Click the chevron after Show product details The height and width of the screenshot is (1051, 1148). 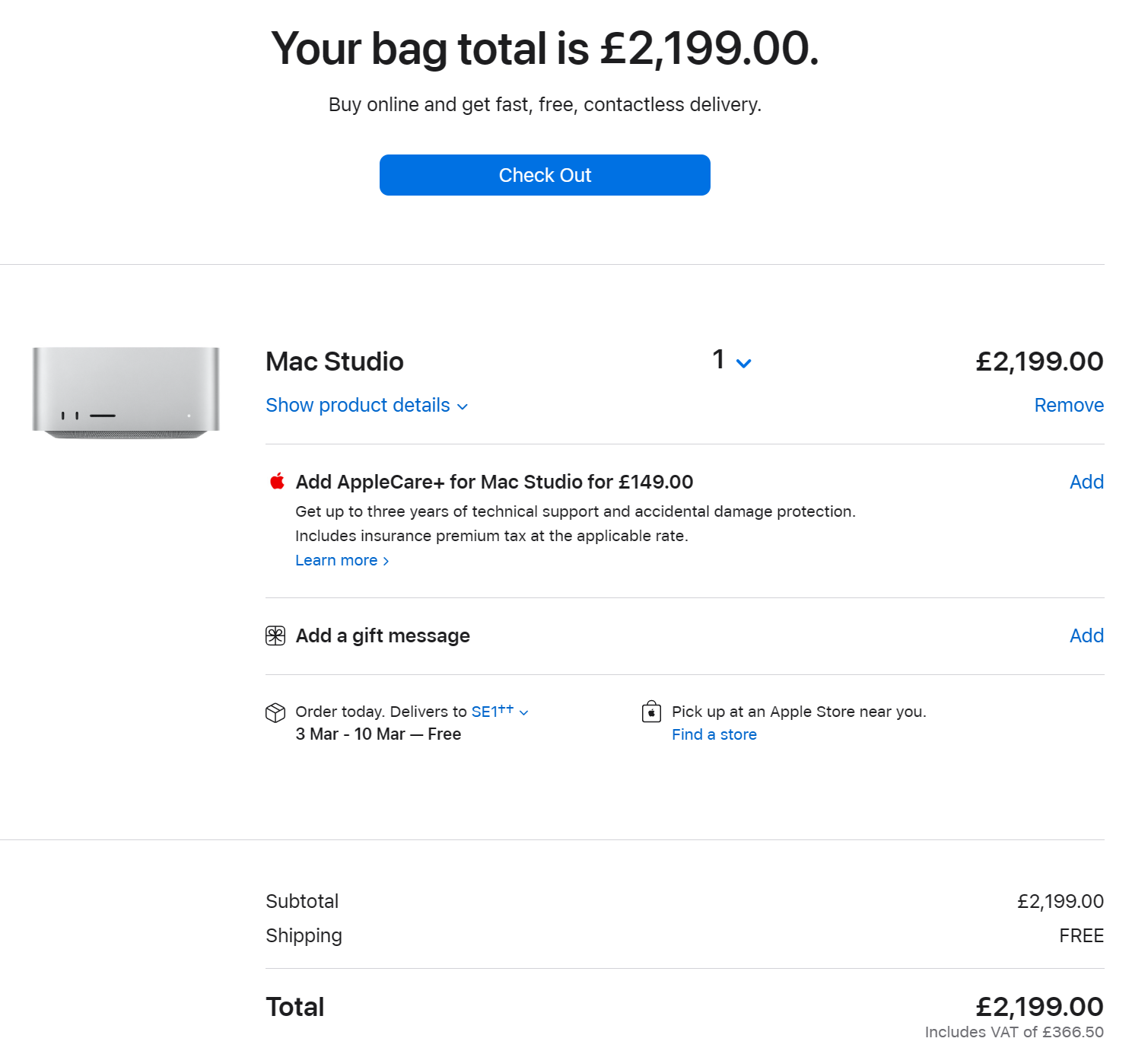pyautogui.click(x=463, y=407)
